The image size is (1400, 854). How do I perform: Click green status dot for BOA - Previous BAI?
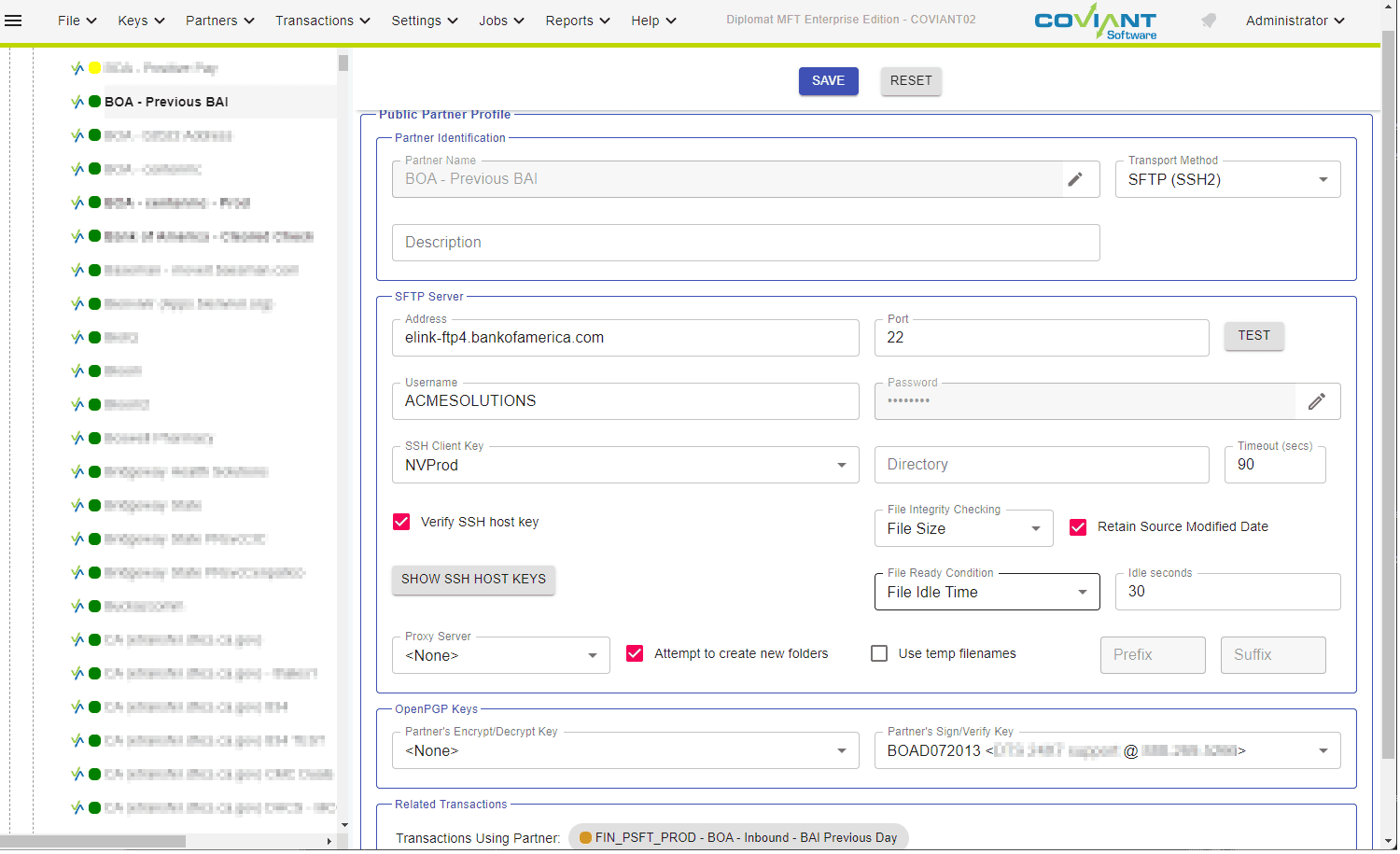(x=94, y=102)
